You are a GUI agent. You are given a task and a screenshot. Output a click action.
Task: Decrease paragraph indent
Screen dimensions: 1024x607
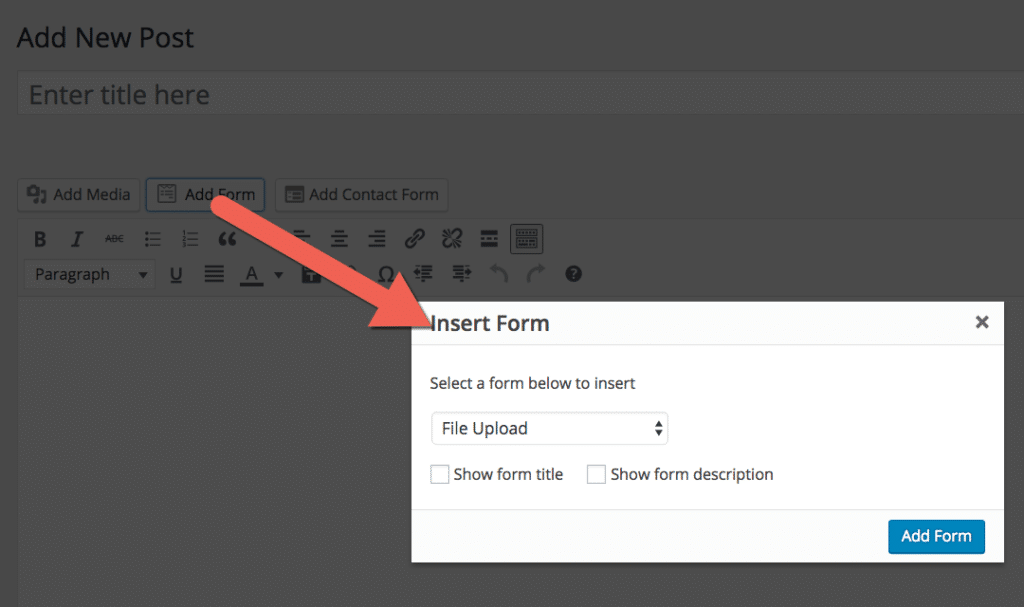[x=423, y=274]
